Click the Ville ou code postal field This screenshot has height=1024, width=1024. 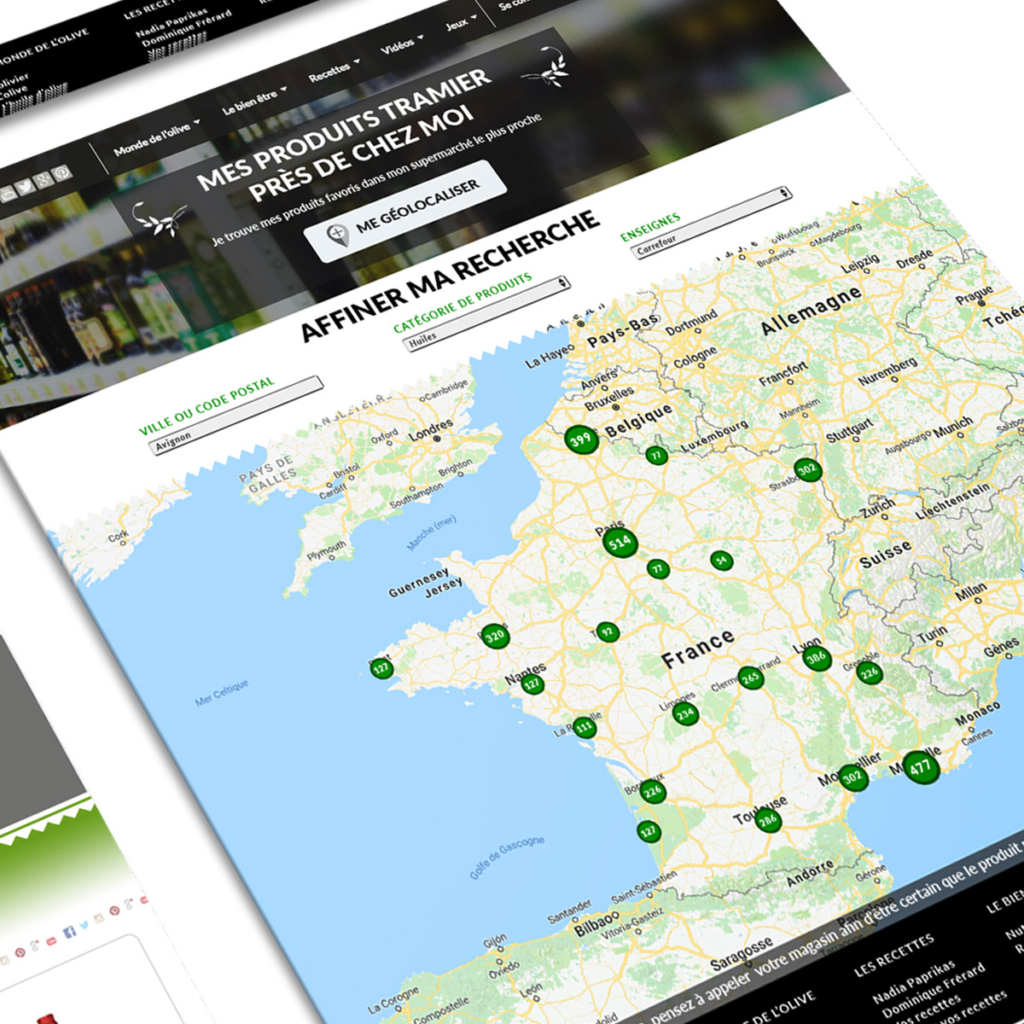point(235,415)
